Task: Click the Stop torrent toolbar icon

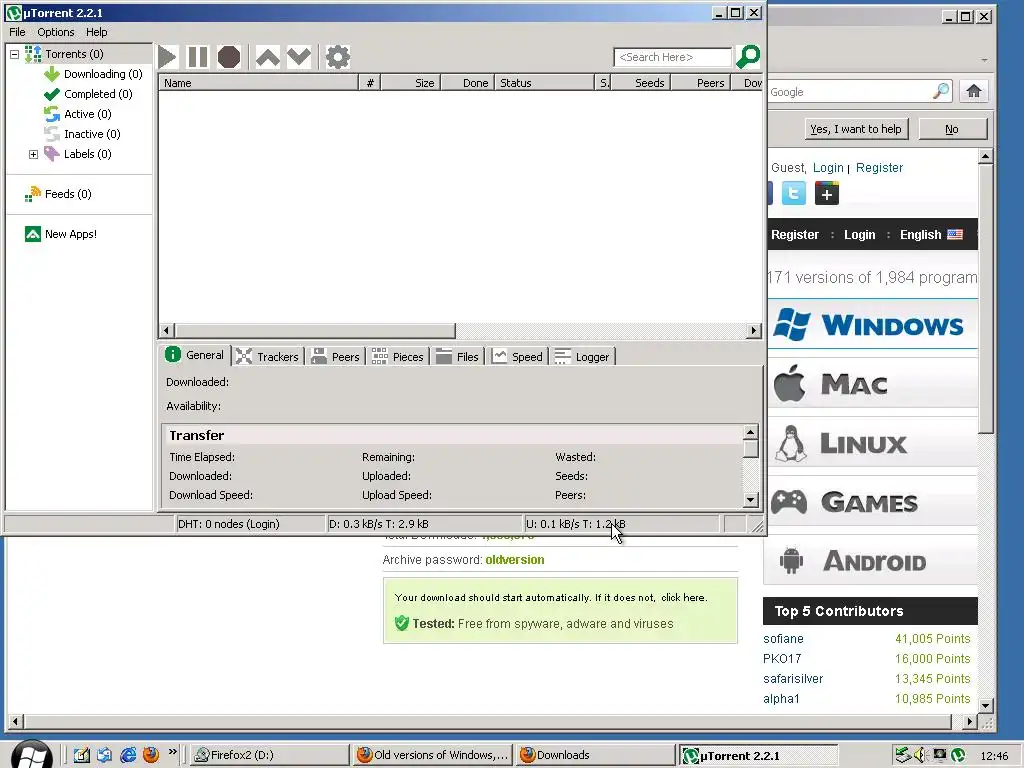Action: [x=229, y=57]
